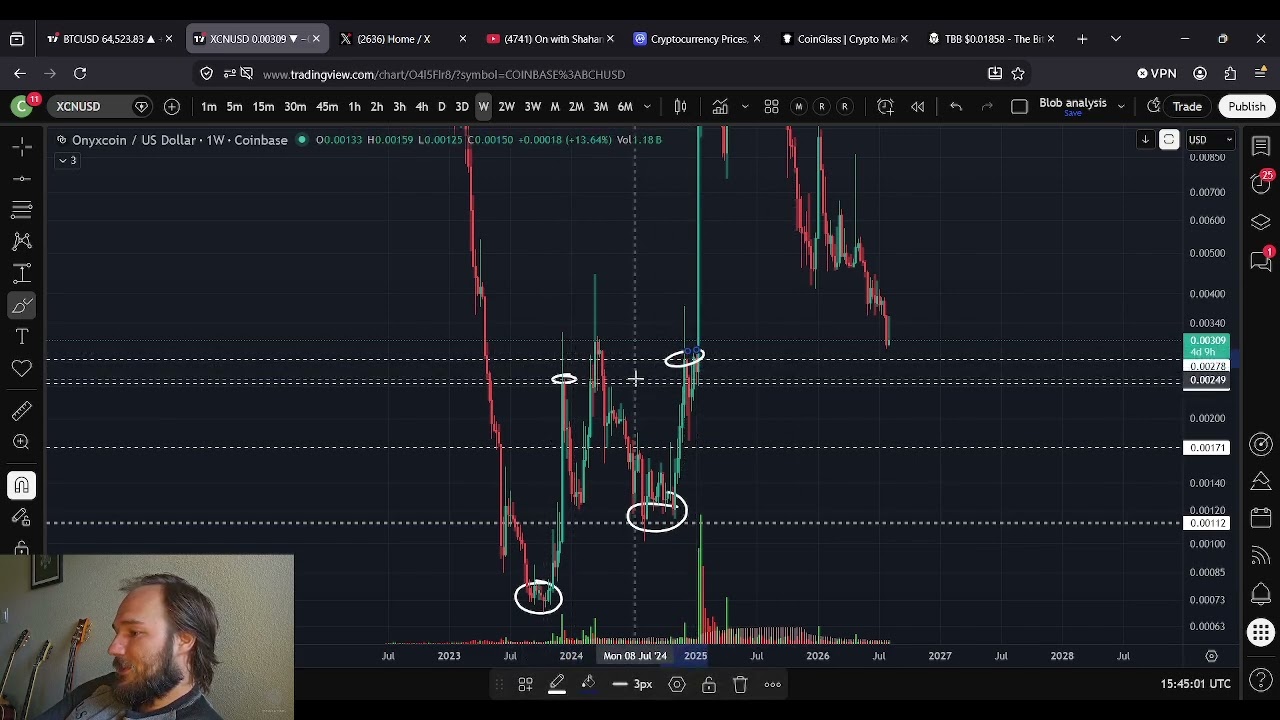The height and width of the screenshot is (720, 1280).
Task: Select the brush drawing tool
Action: (x=21, y=305)
